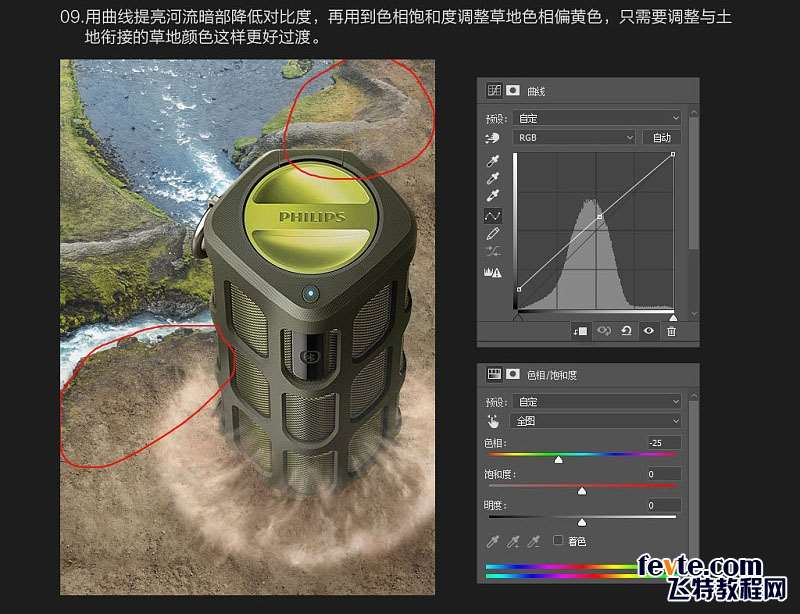Click the smooth curve values icon

point(493,252)
